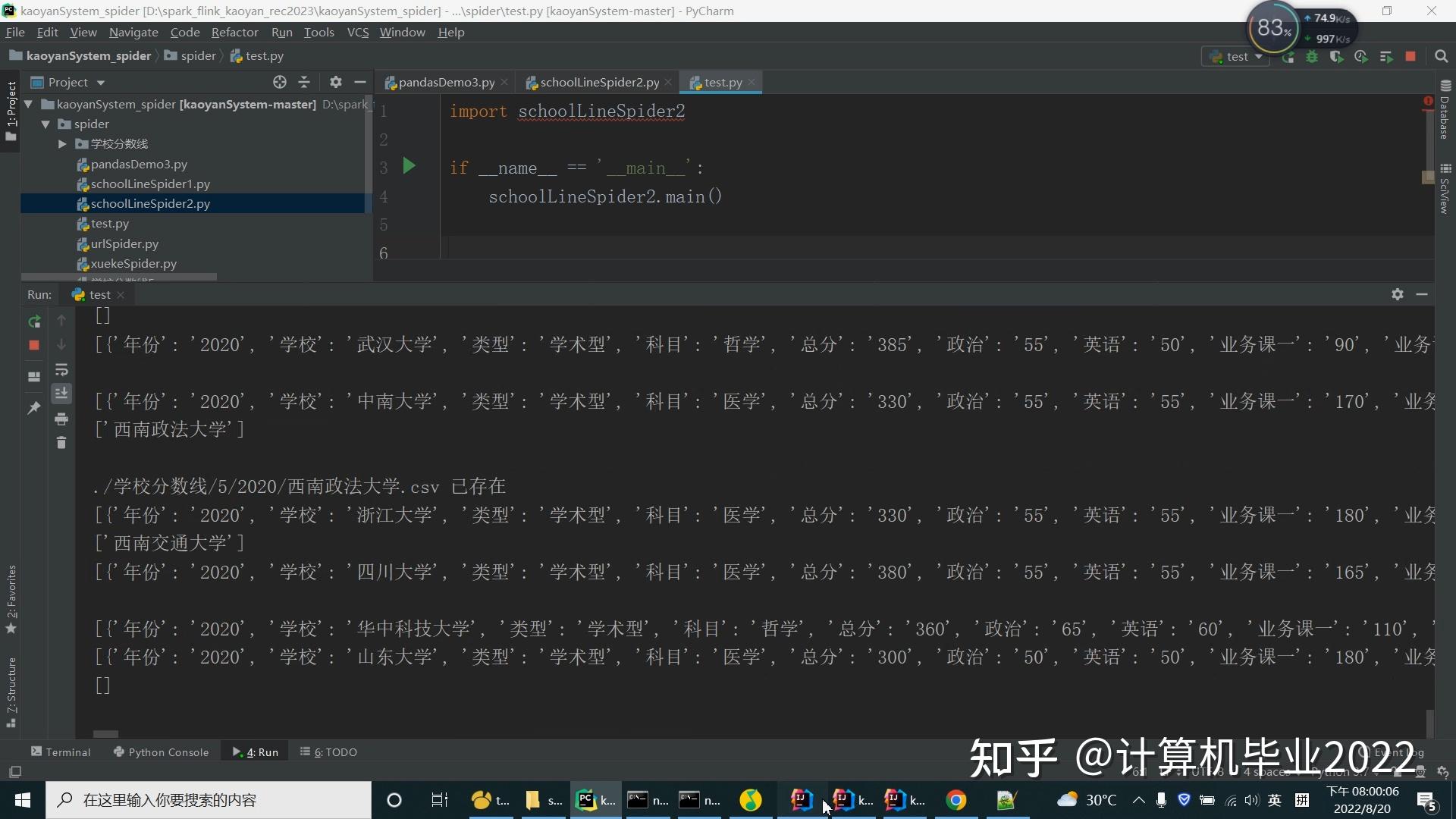Stop the running process in Run panel

(x=34, y=345)
